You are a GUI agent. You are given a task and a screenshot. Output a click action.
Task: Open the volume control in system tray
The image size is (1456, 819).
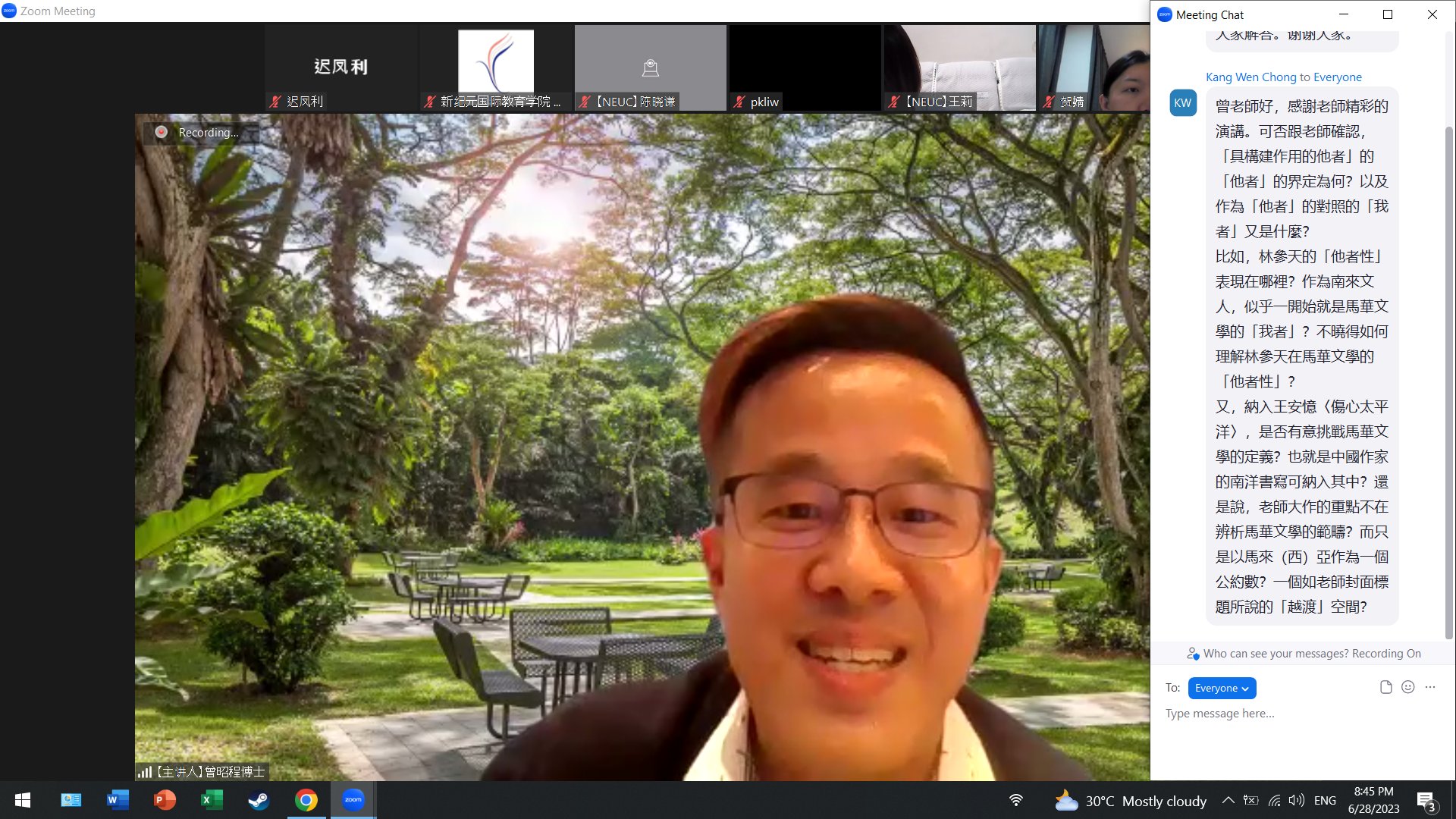(x=1297, y=800)
